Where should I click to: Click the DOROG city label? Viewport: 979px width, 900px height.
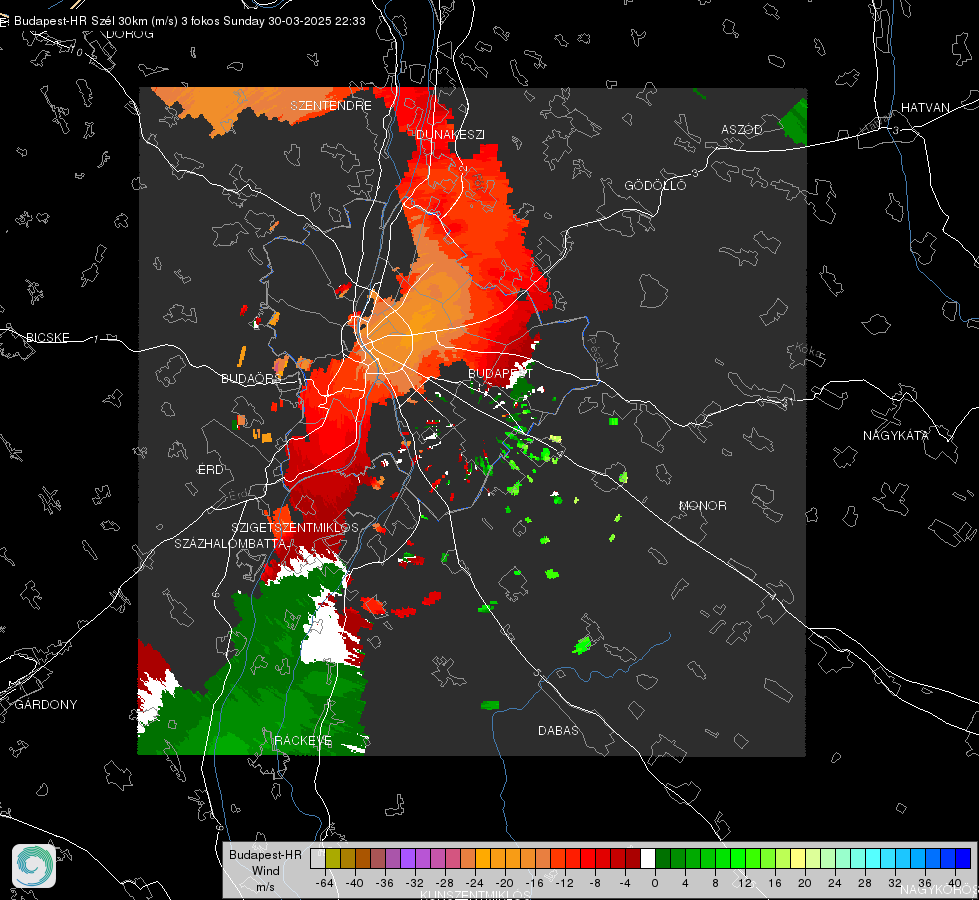point(130,34)
